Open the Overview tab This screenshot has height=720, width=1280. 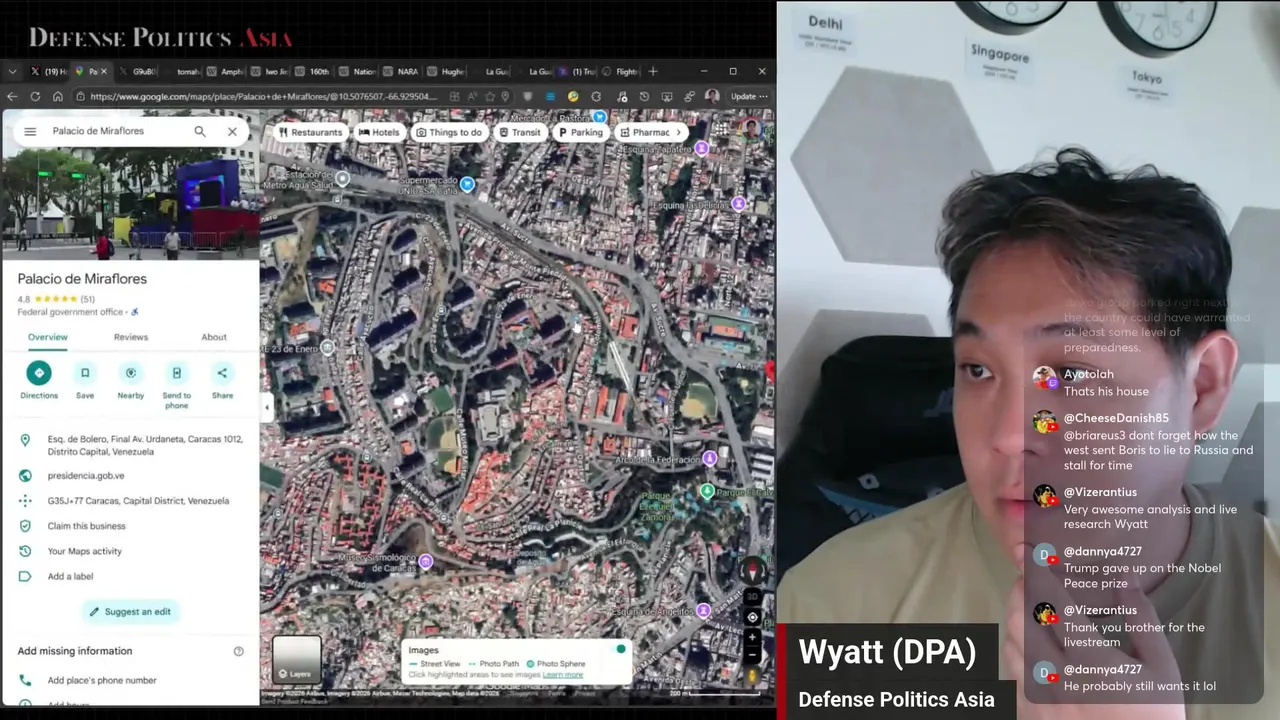click(47, 337)
